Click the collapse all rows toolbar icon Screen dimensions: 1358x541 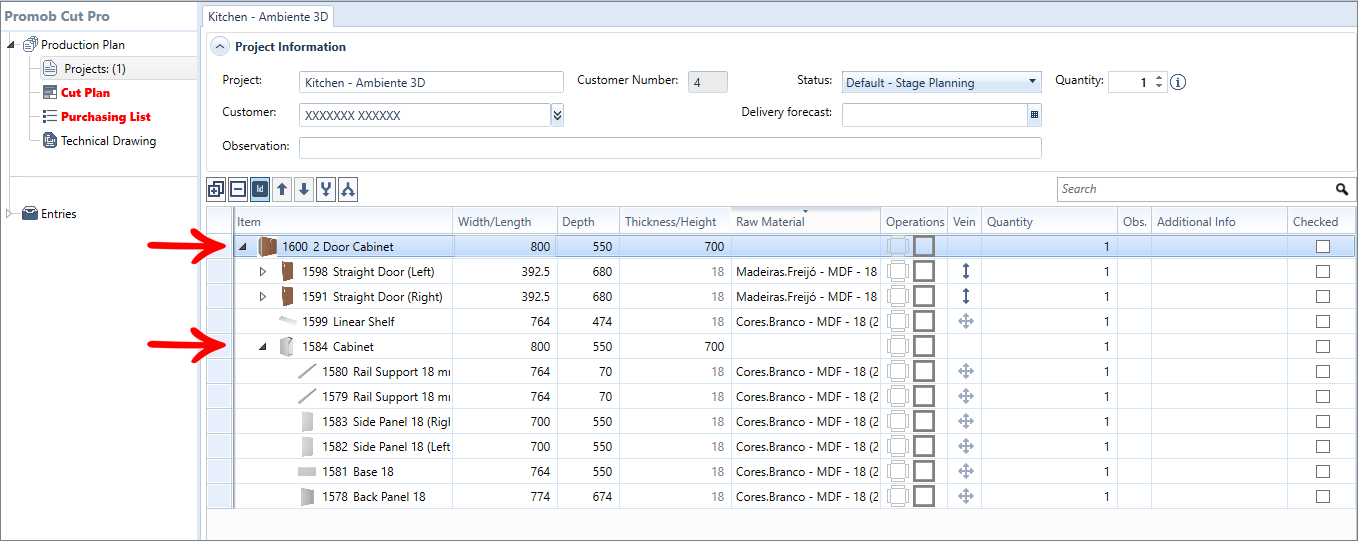point(238,189)
